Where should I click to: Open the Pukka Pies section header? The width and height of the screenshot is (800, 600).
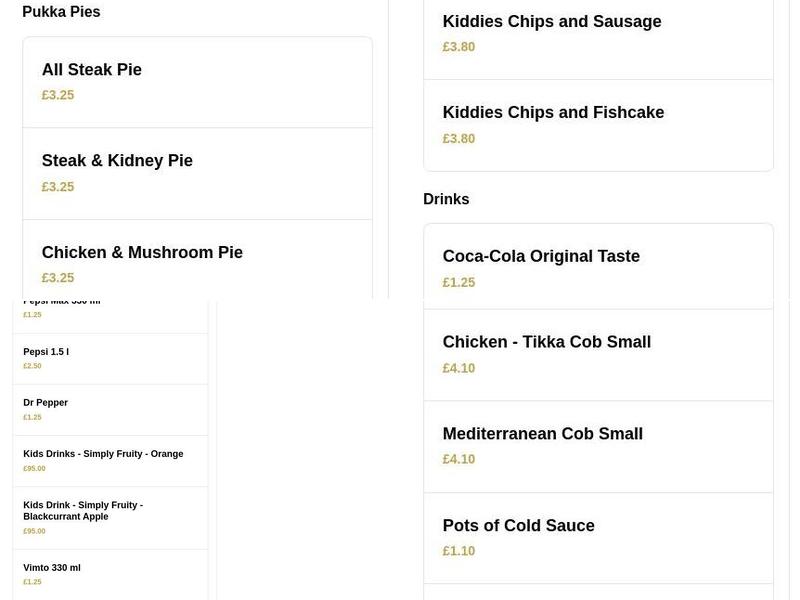pos(62,11)
